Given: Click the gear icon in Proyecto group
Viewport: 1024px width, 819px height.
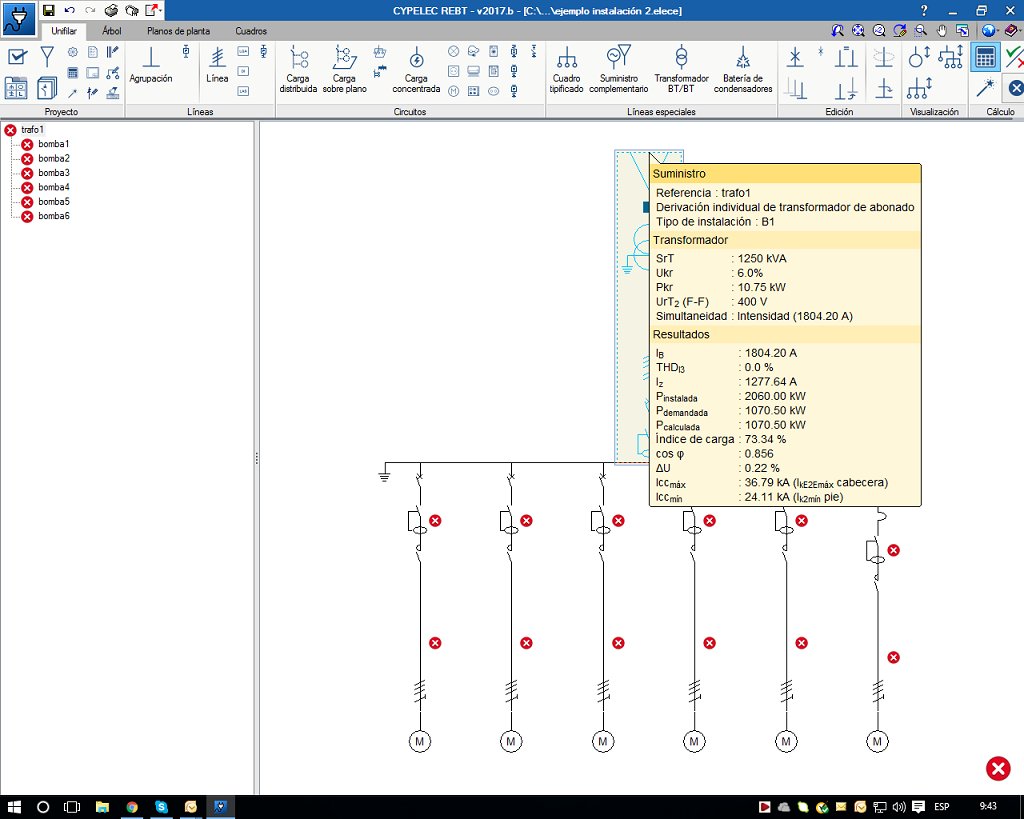Looking at the screenshot, I should tap(73, 52).
